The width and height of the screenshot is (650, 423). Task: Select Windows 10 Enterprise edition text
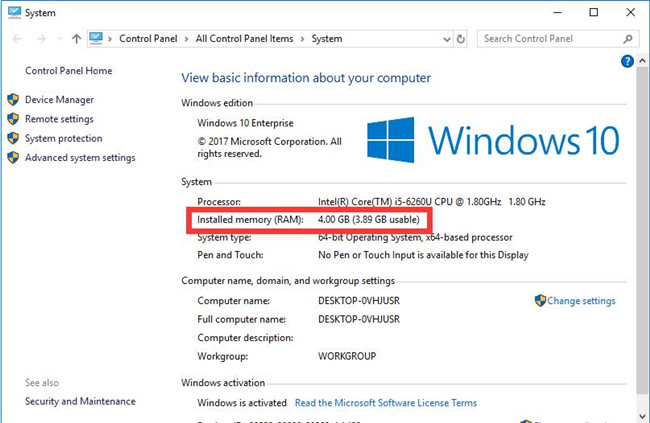(245, 123)
